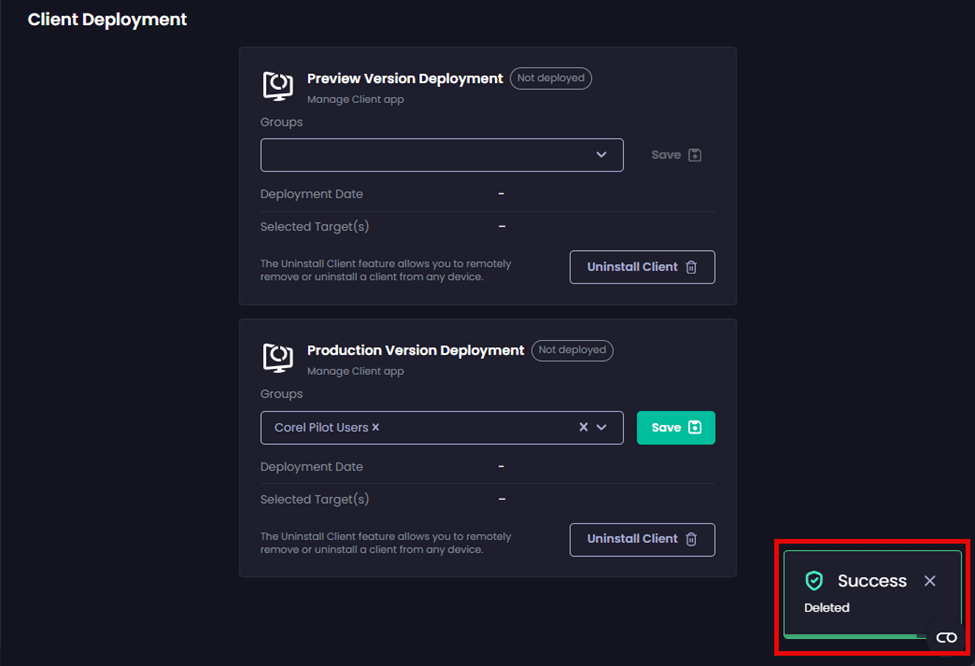Image resolution: width=975 pixels, height=666 pixels.
Task: Click the Production Version Deployment monitor icon
Action: [x=277, y=358]
